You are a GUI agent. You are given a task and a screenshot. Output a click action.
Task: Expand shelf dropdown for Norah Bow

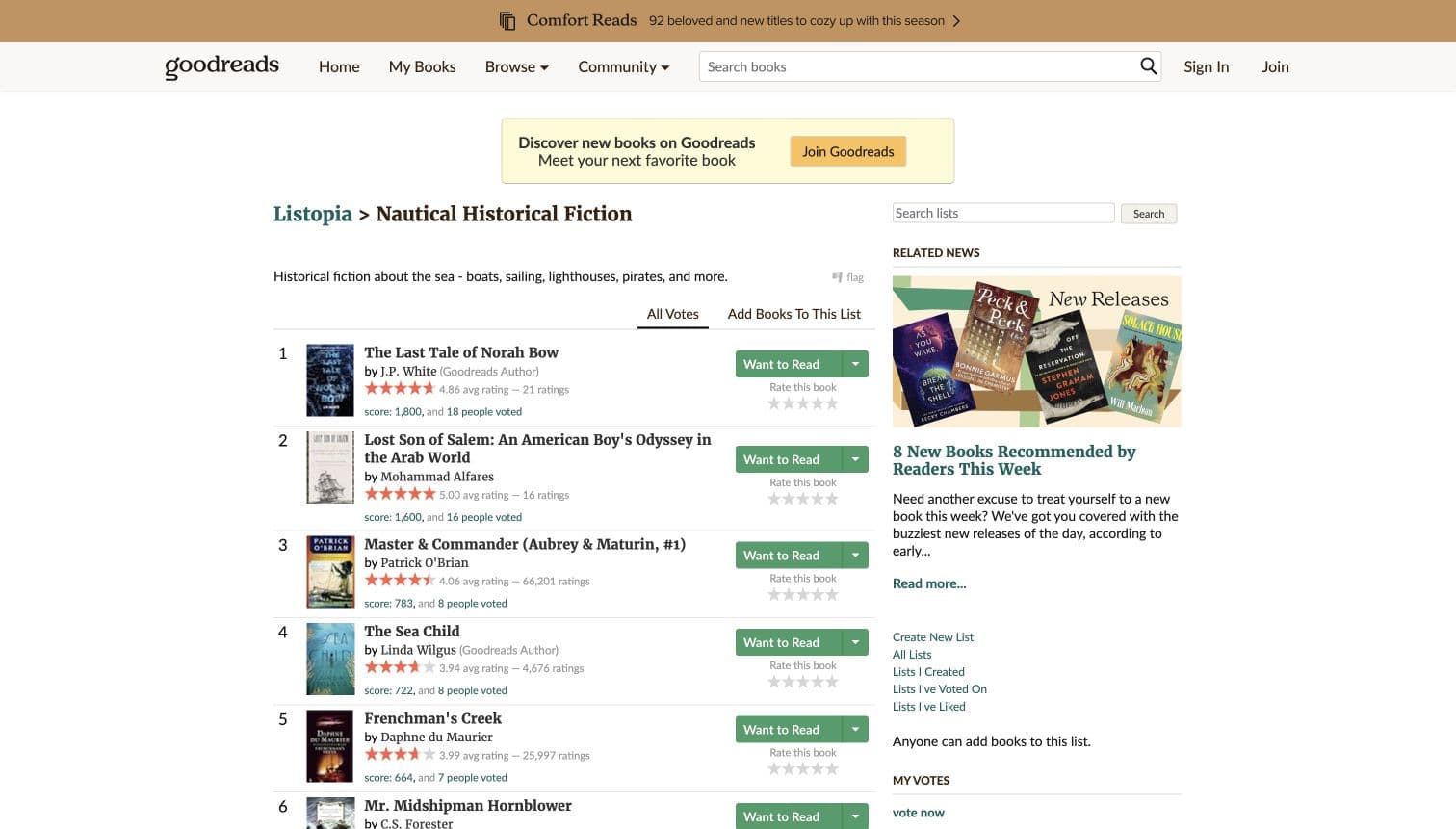click(855, 364)
